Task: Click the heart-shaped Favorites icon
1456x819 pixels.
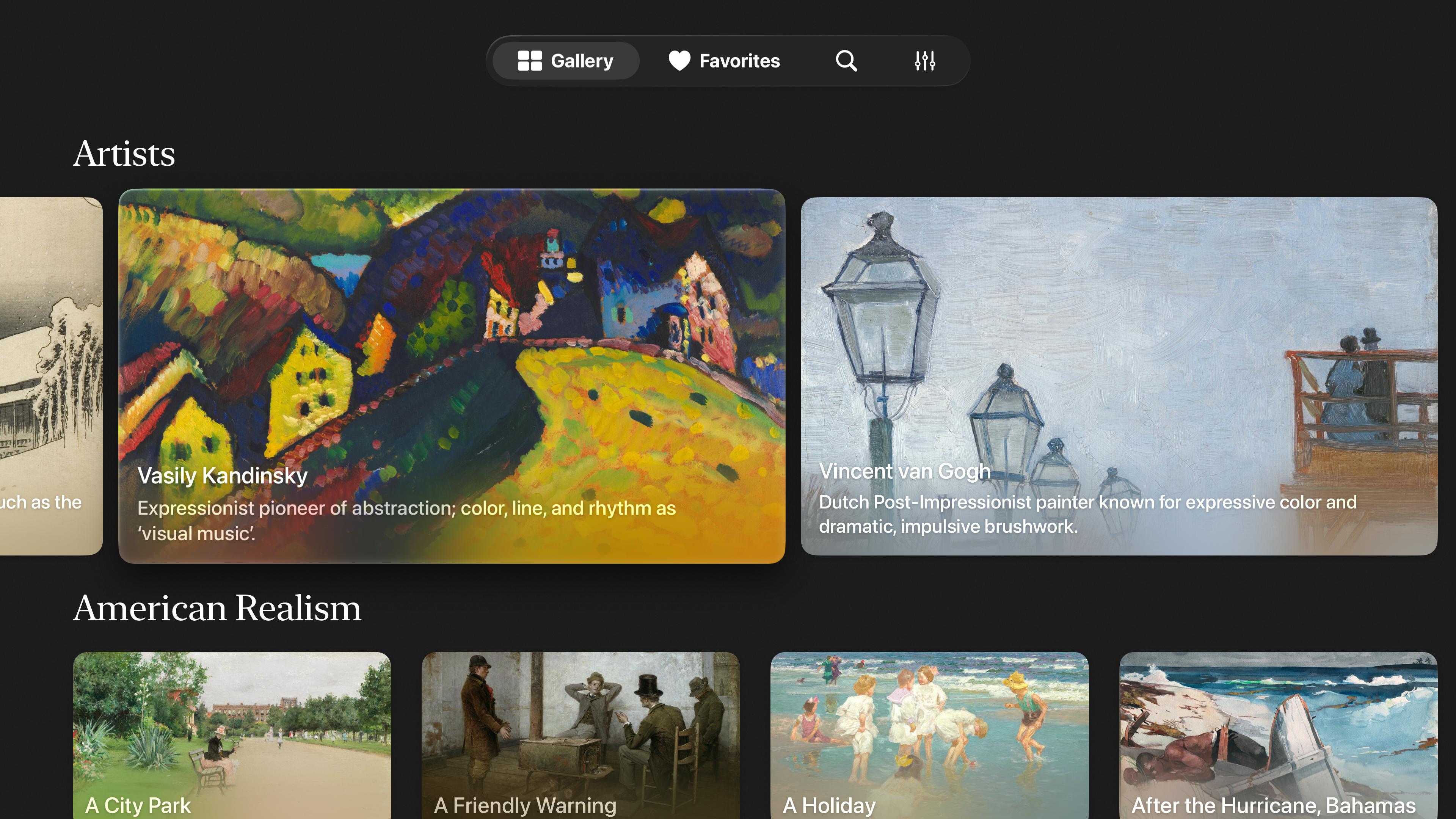Action: coord(680,61)
